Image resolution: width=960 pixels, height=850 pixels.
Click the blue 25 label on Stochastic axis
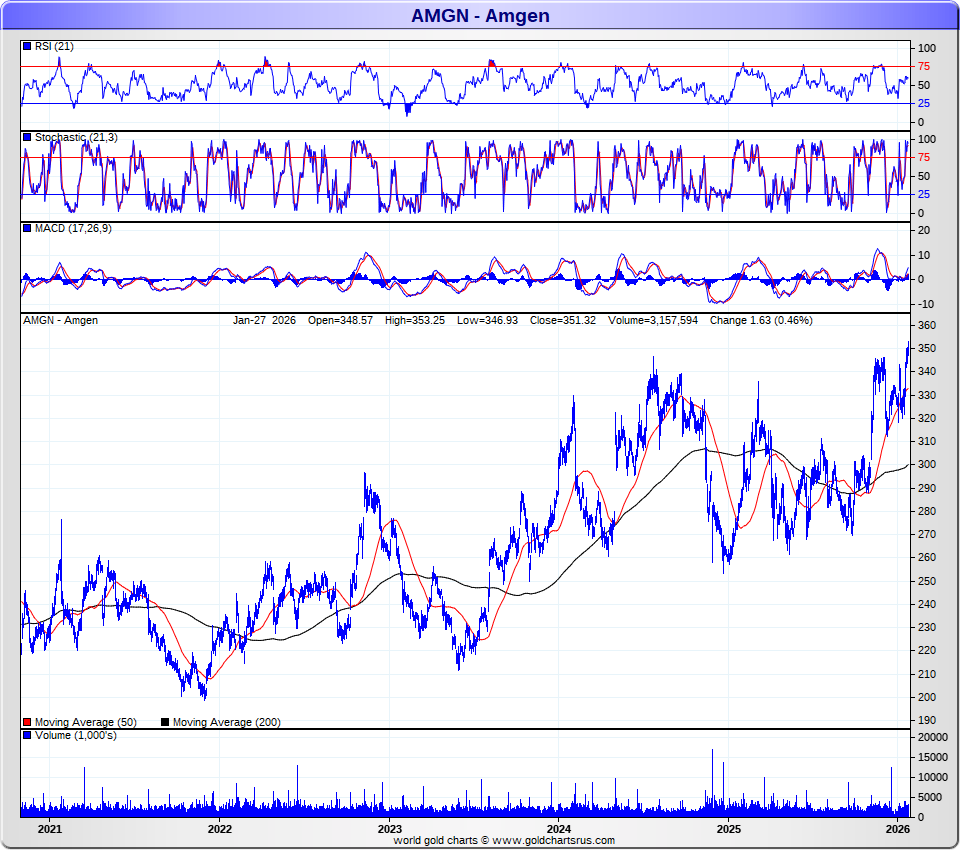[924, 195]
